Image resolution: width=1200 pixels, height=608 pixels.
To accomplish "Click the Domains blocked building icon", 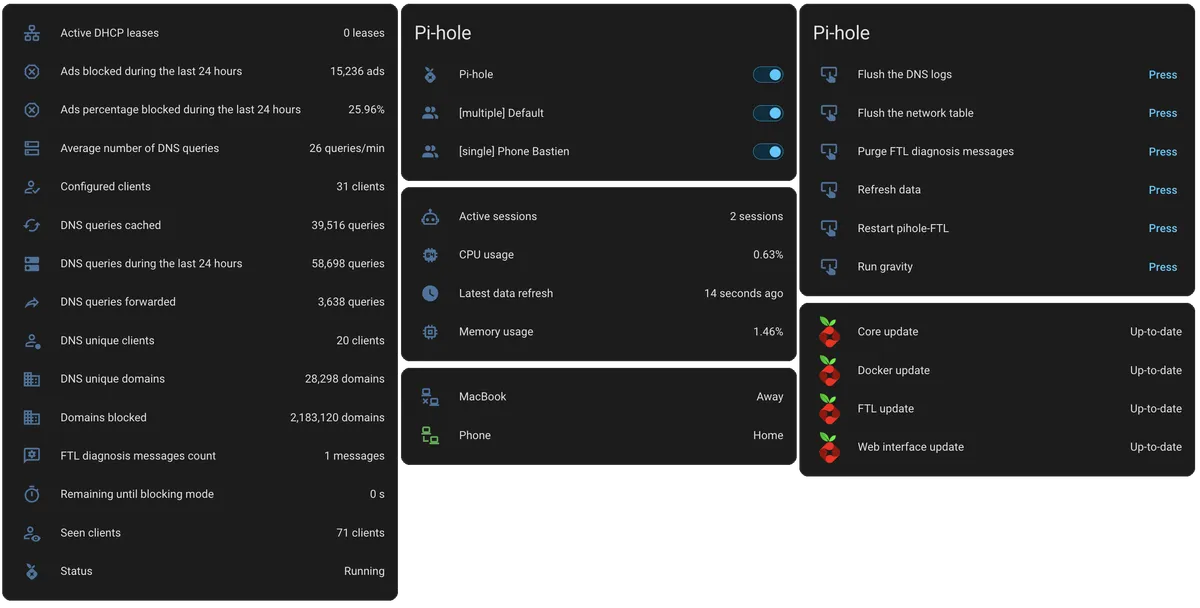I will point(32,418).
